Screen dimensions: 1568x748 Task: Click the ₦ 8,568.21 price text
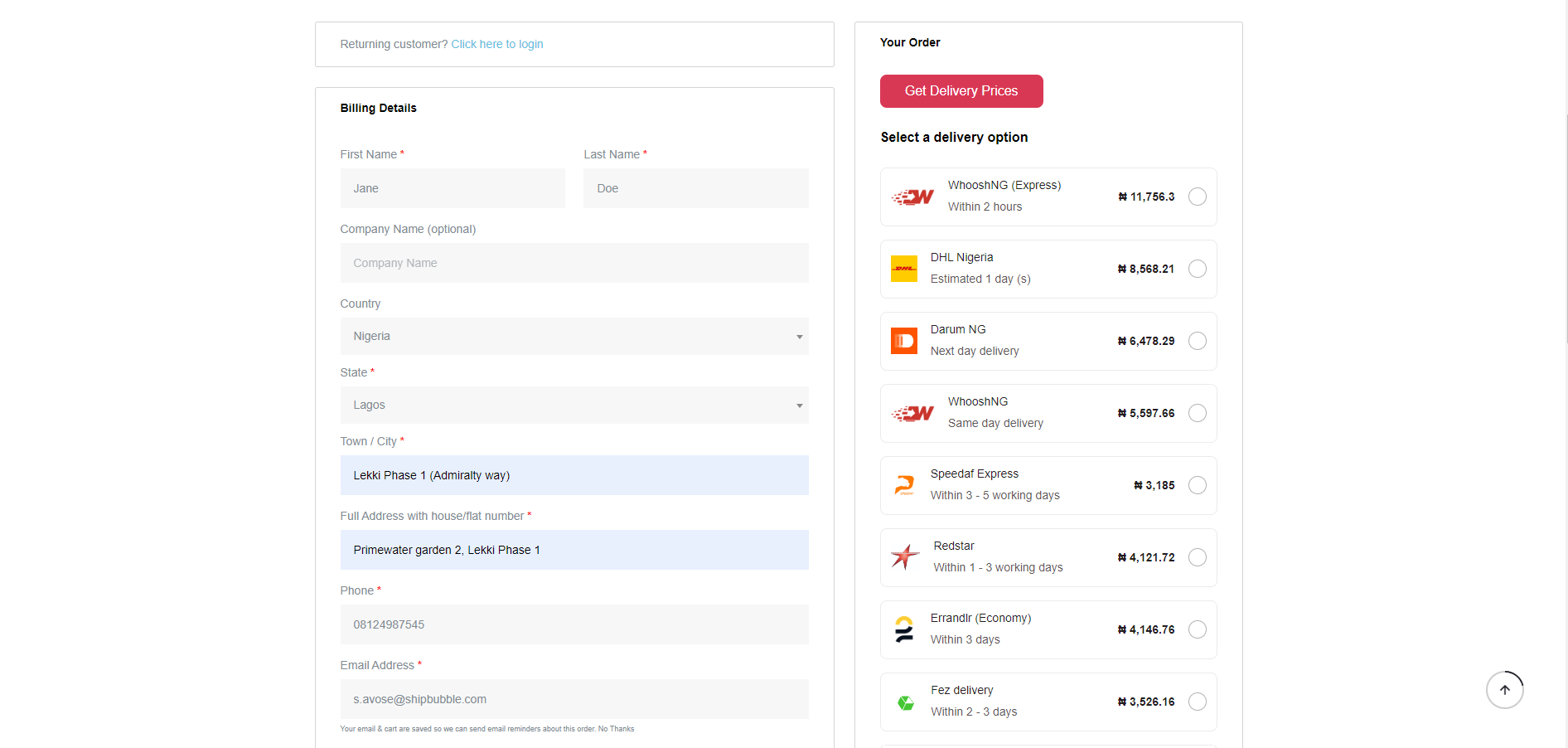point(1146,269)
